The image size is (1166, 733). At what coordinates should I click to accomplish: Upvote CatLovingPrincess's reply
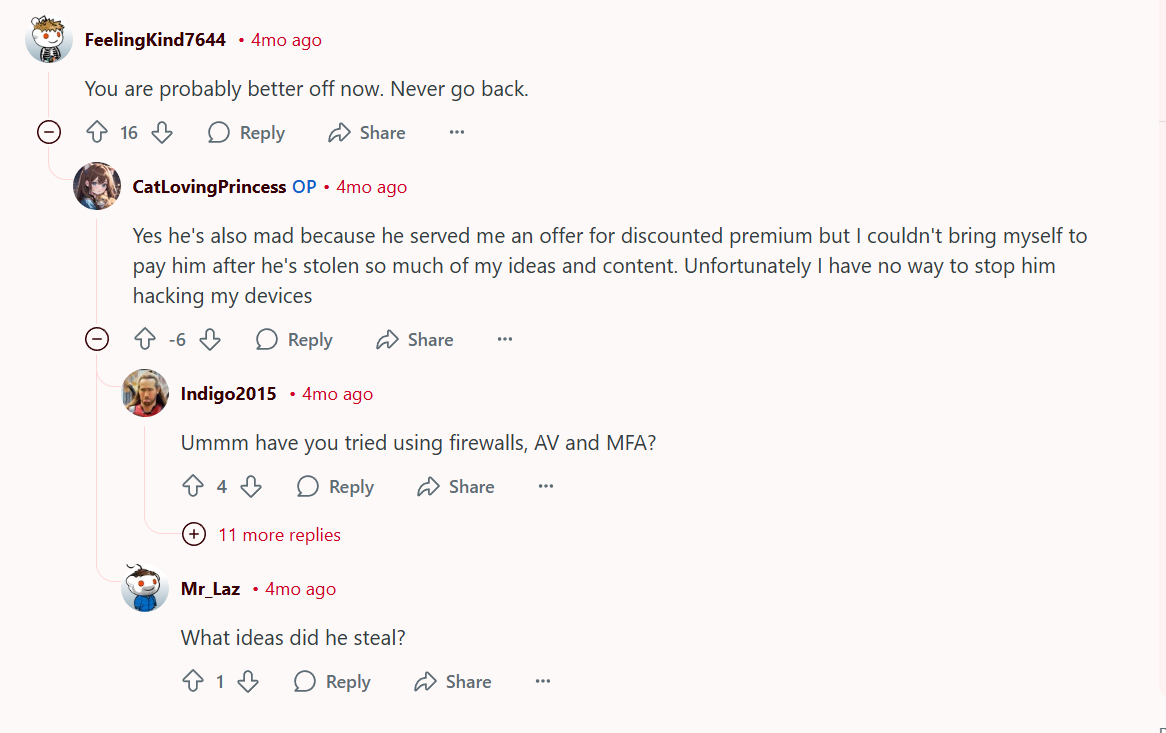(145, 340)
